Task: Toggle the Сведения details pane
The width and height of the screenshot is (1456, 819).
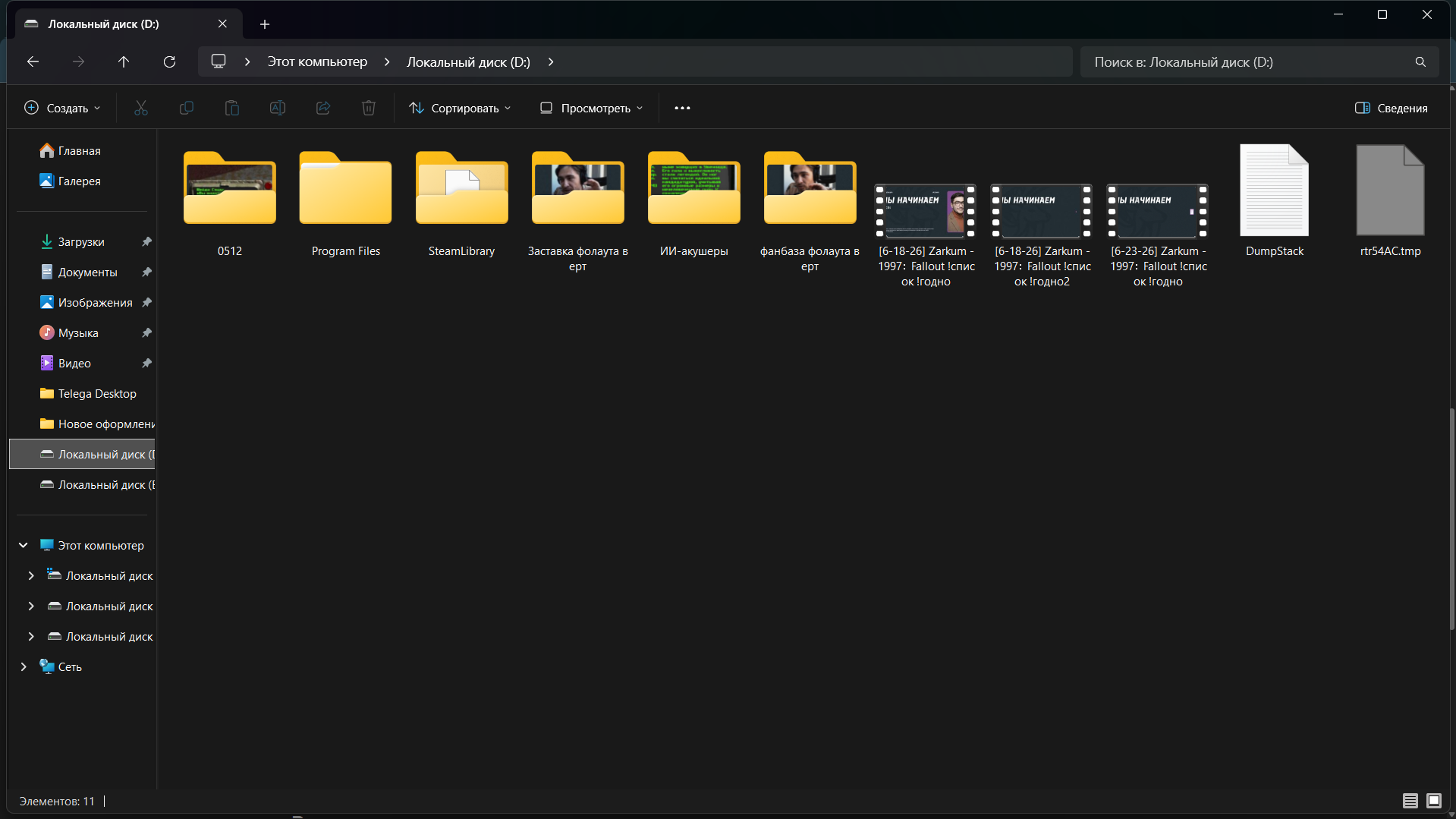Action: click(1391, 108)
